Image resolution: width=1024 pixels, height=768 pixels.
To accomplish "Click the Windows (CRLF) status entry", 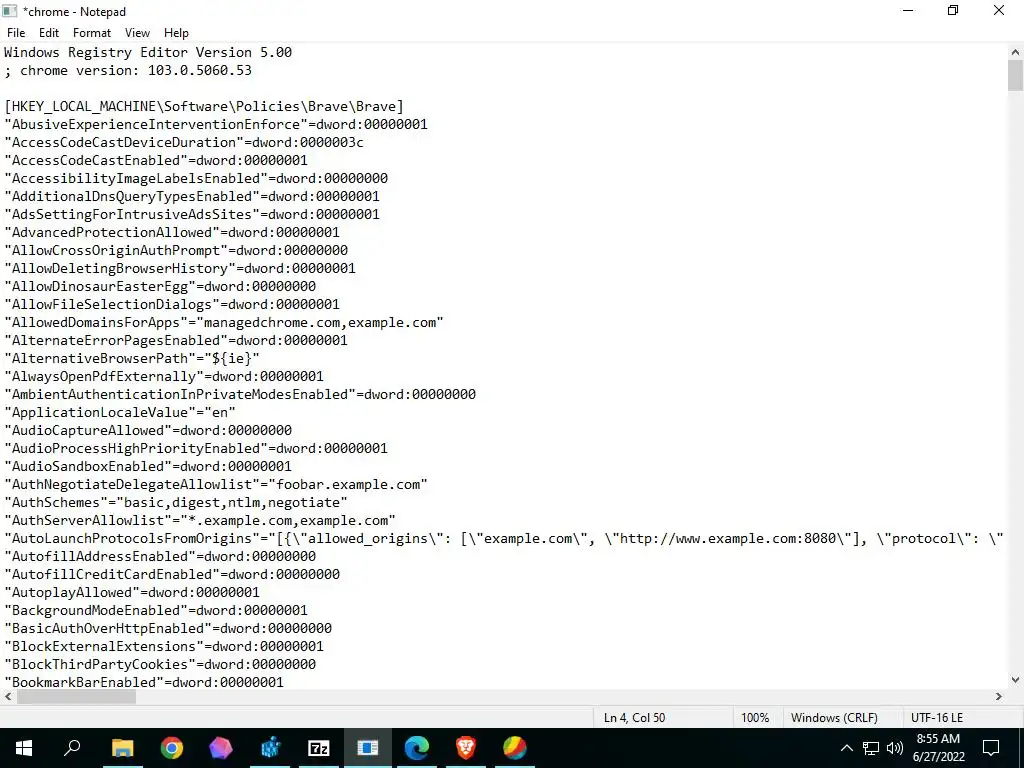I will pos(834,718).
